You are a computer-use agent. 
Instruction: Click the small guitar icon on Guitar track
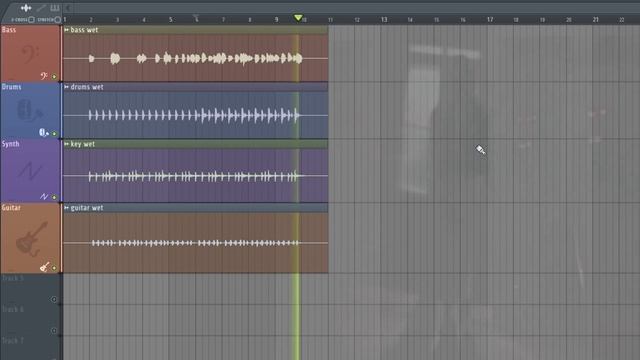click(44, 267)
